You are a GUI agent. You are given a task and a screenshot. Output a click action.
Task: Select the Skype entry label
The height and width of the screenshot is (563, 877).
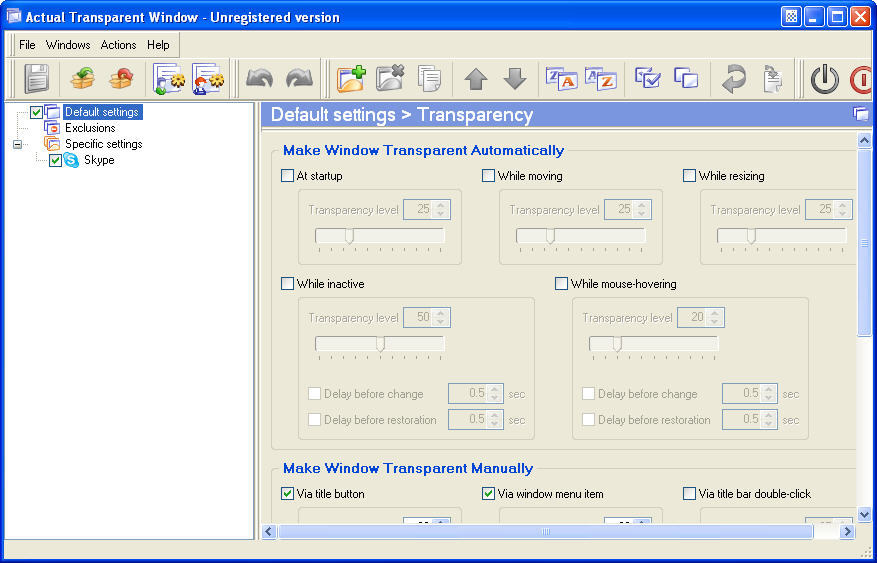(x=99, y=160)
